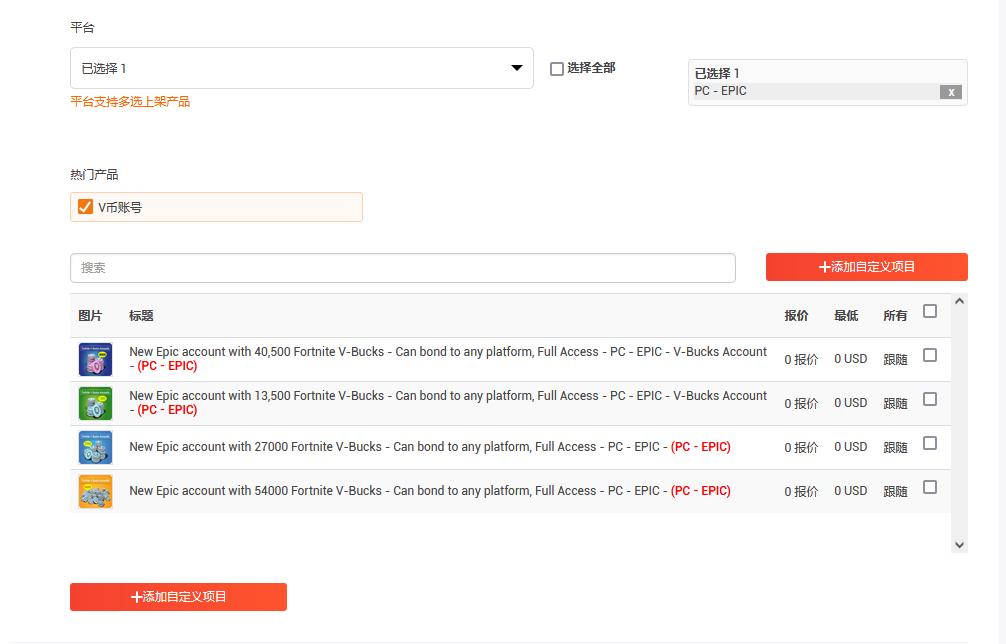Screen dimensions: 1006x644
Task: Click 跟随 in the 54000 V-Bucks row
Action: click(x=895, y=491)
